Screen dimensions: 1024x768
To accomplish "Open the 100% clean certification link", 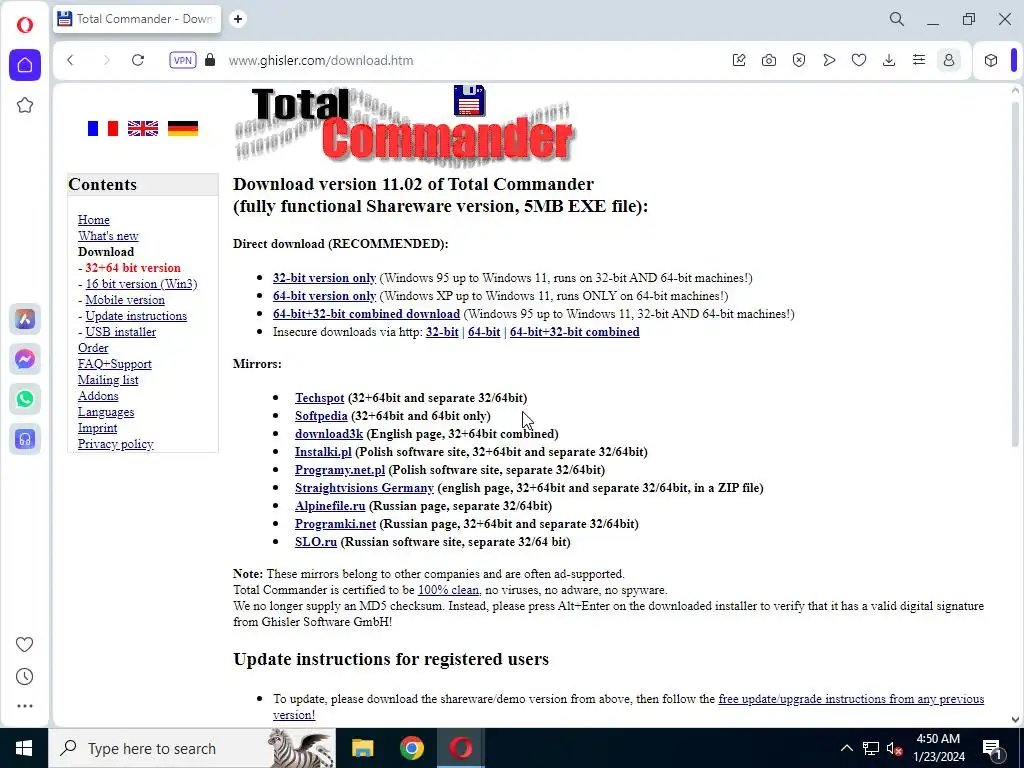I will coord(448,590).
